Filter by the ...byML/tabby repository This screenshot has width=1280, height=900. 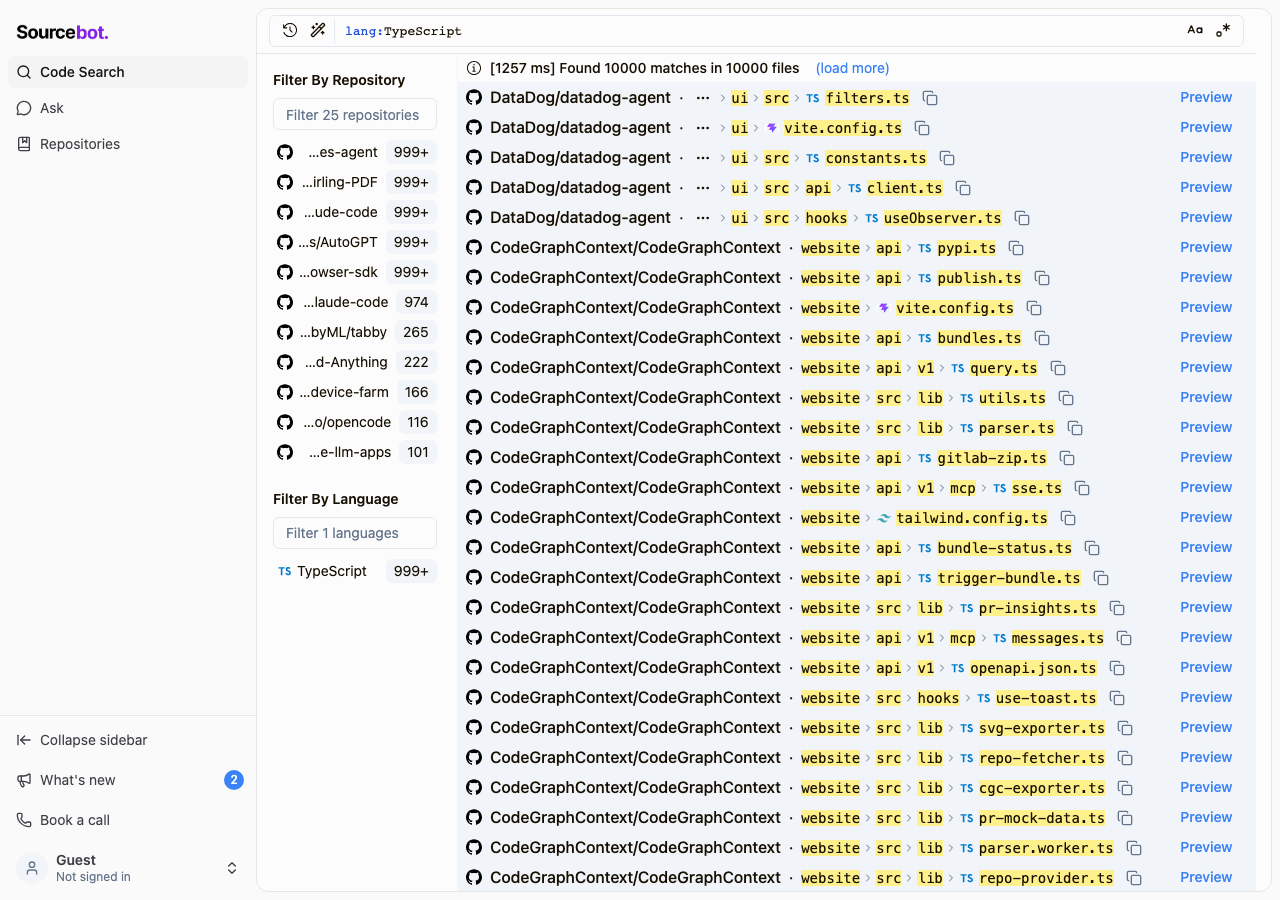pos(355,332)
